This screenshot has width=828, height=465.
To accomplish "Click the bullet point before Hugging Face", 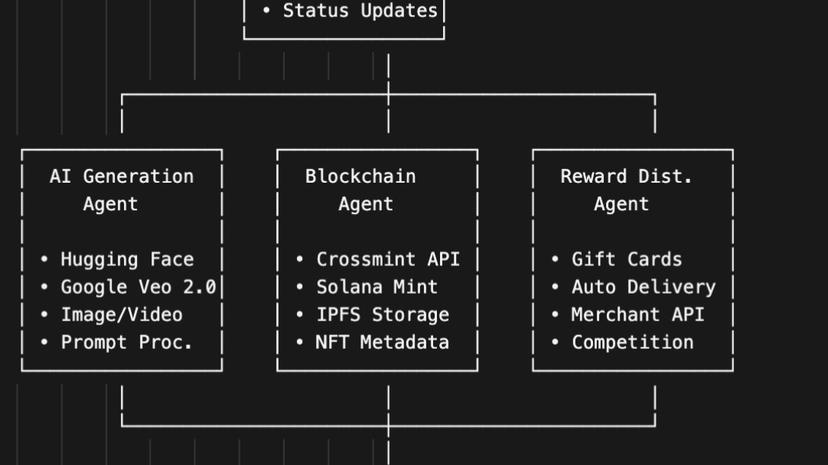I will click(x=44, y=259).
